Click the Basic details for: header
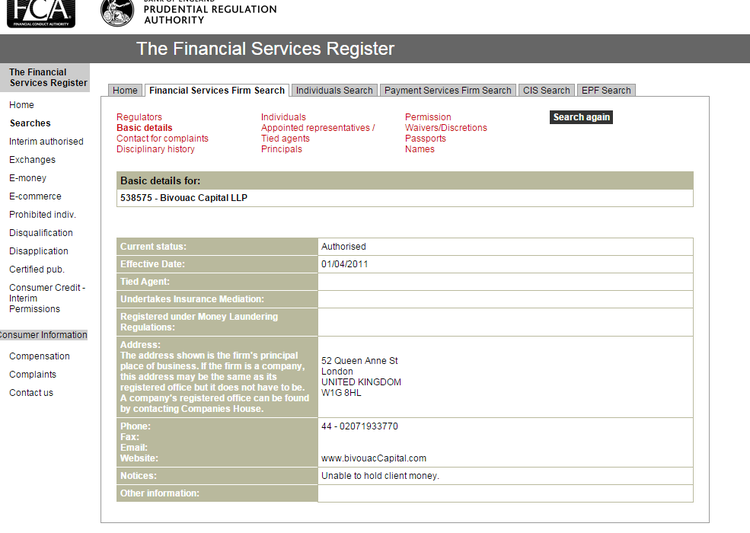 point(160,181)
